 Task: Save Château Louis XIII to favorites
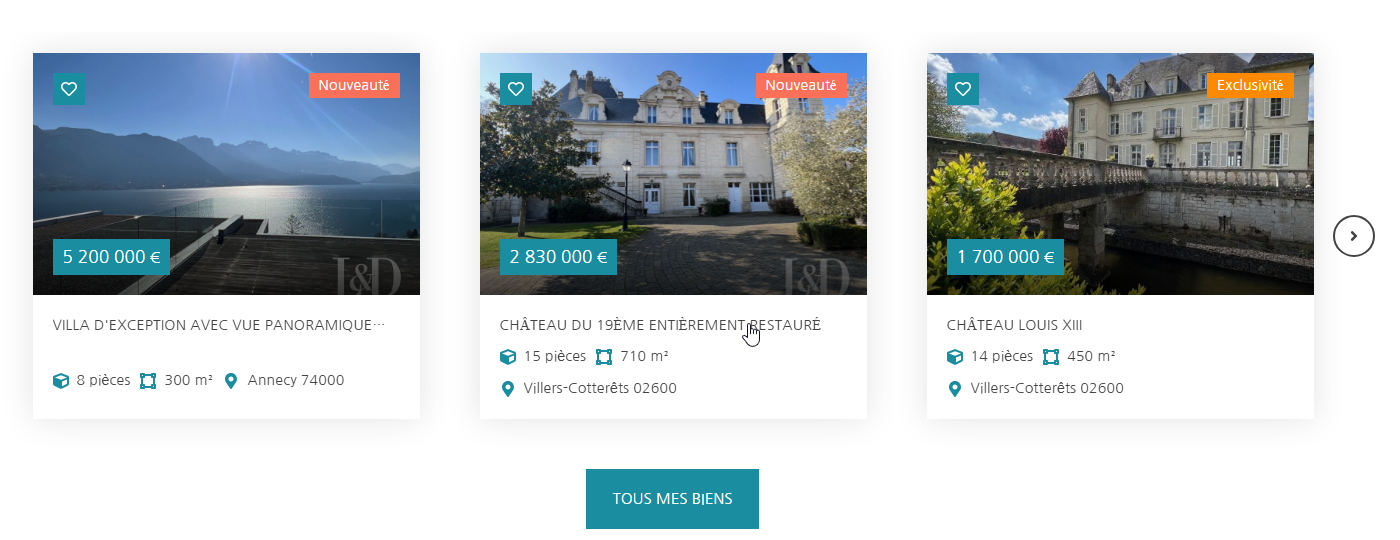tap(963, 89)
